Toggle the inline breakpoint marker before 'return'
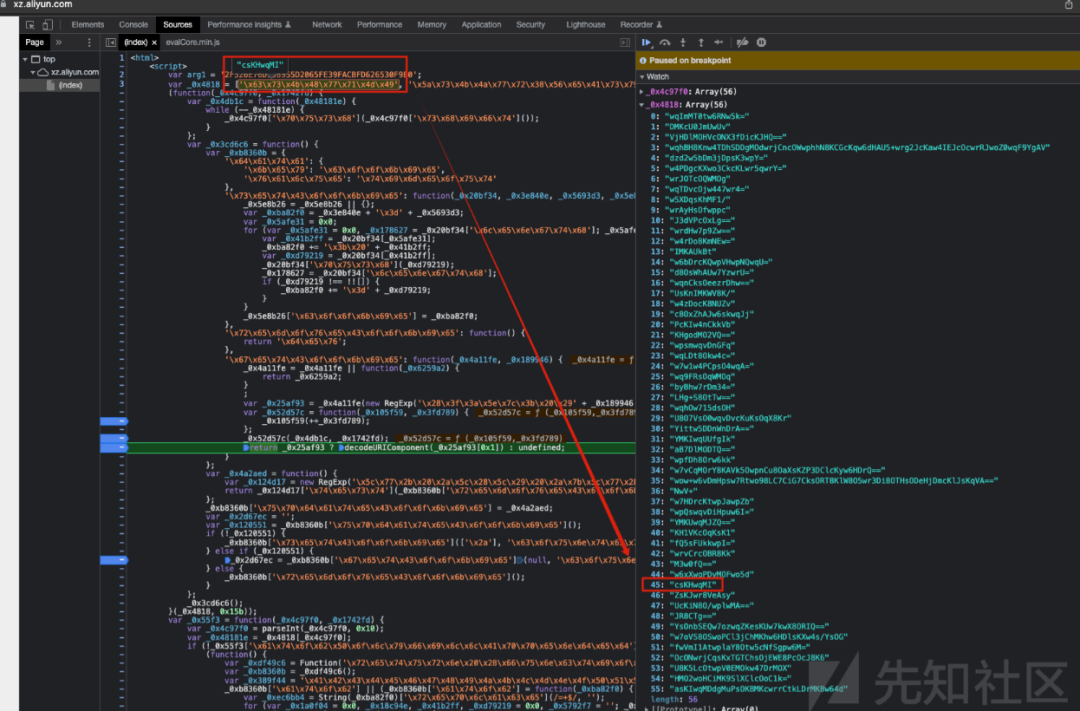 [x=246, y=447]
